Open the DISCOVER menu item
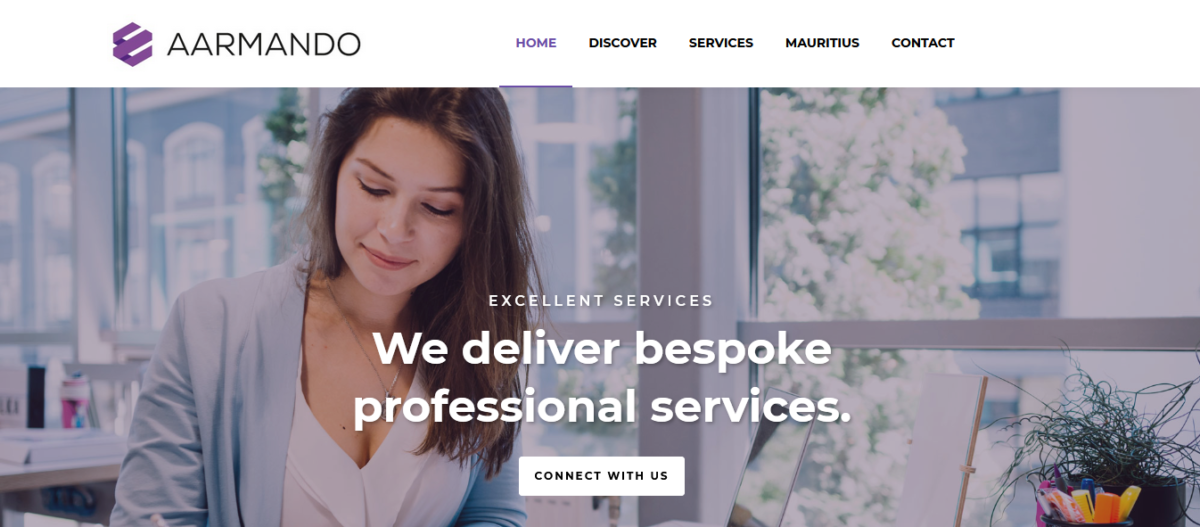 click(623, 43)
